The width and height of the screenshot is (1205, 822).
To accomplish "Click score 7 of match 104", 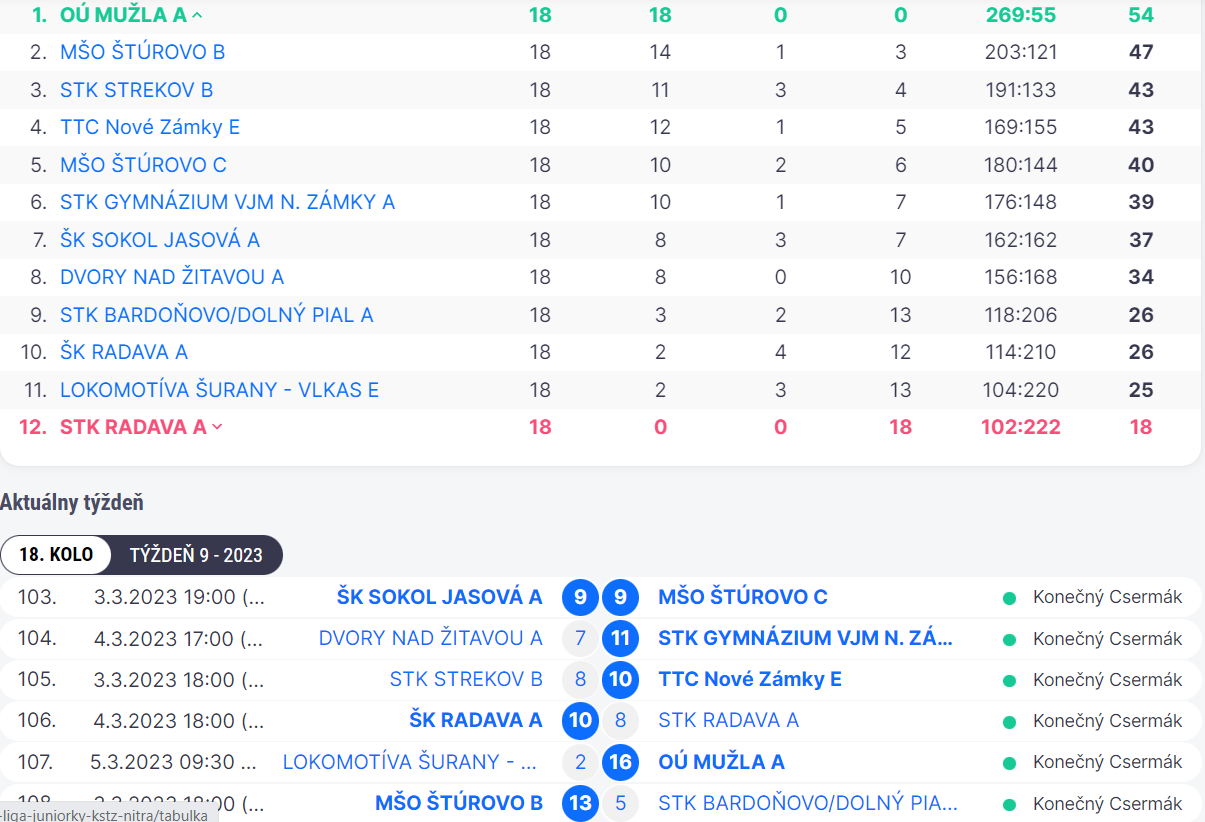I will point(580,639).
